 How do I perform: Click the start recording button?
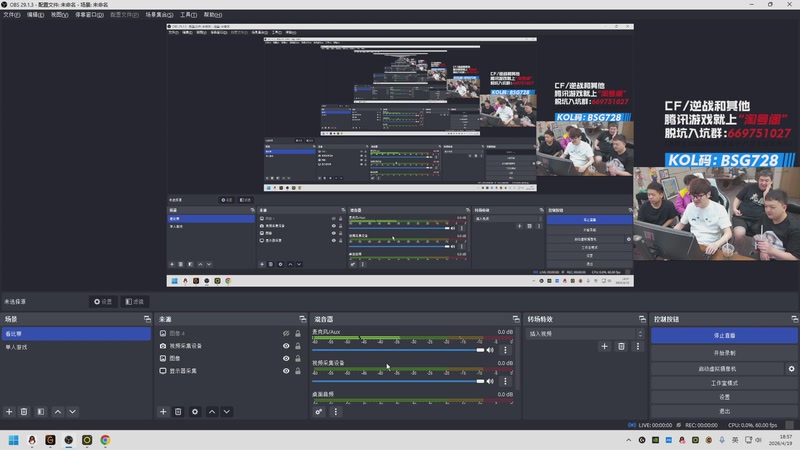click(x=724, y=353)
